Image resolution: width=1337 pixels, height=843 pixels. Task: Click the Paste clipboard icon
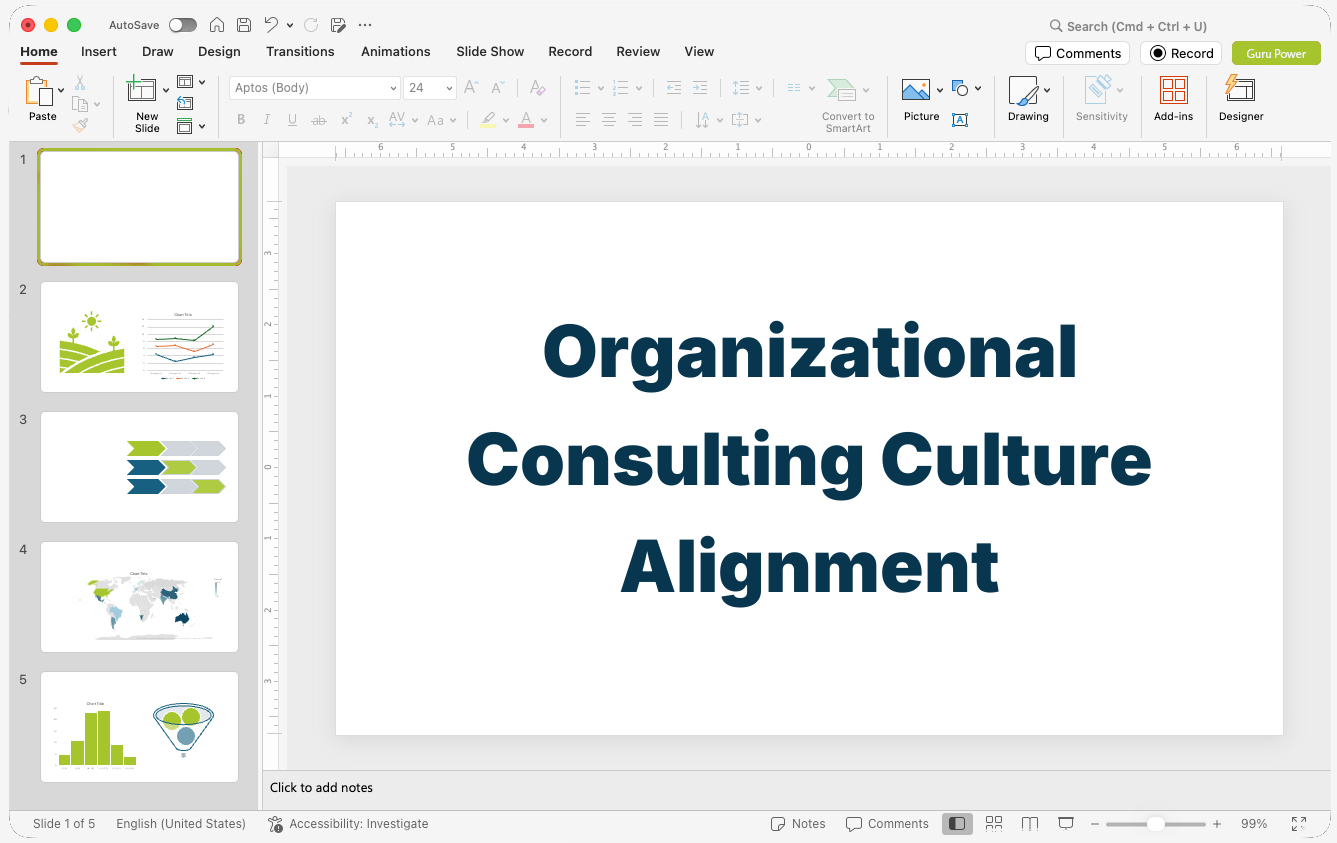click(x=39, y=91)
